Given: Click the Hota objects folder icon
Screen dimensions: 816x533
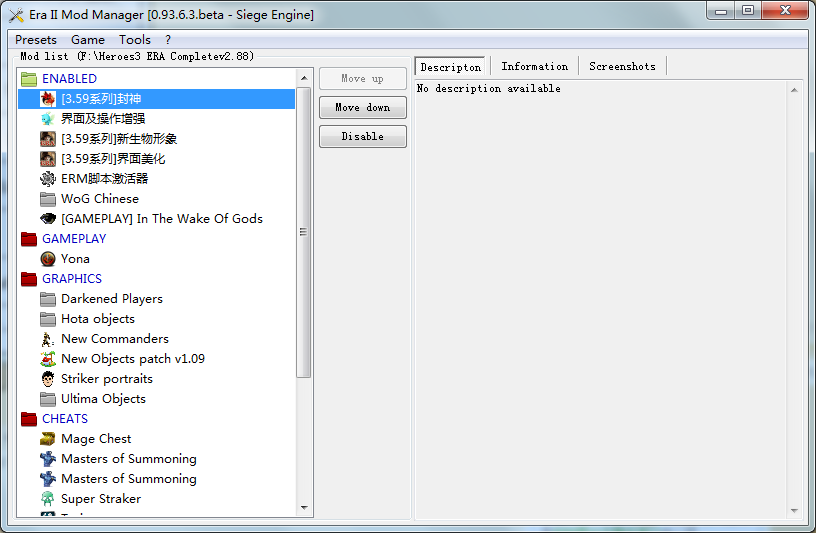Looking at the screenshot, I should coord(48,319).
